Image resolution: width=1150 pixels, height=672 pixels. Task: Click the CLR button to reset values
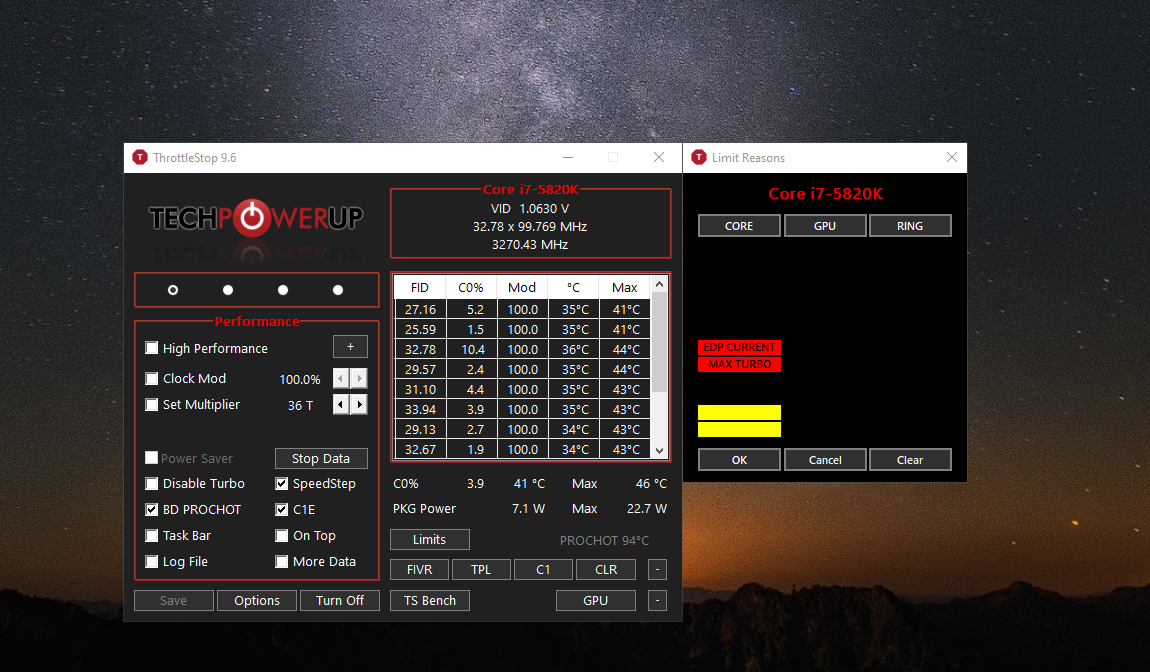pyautogui.click(x=606, y=569)
